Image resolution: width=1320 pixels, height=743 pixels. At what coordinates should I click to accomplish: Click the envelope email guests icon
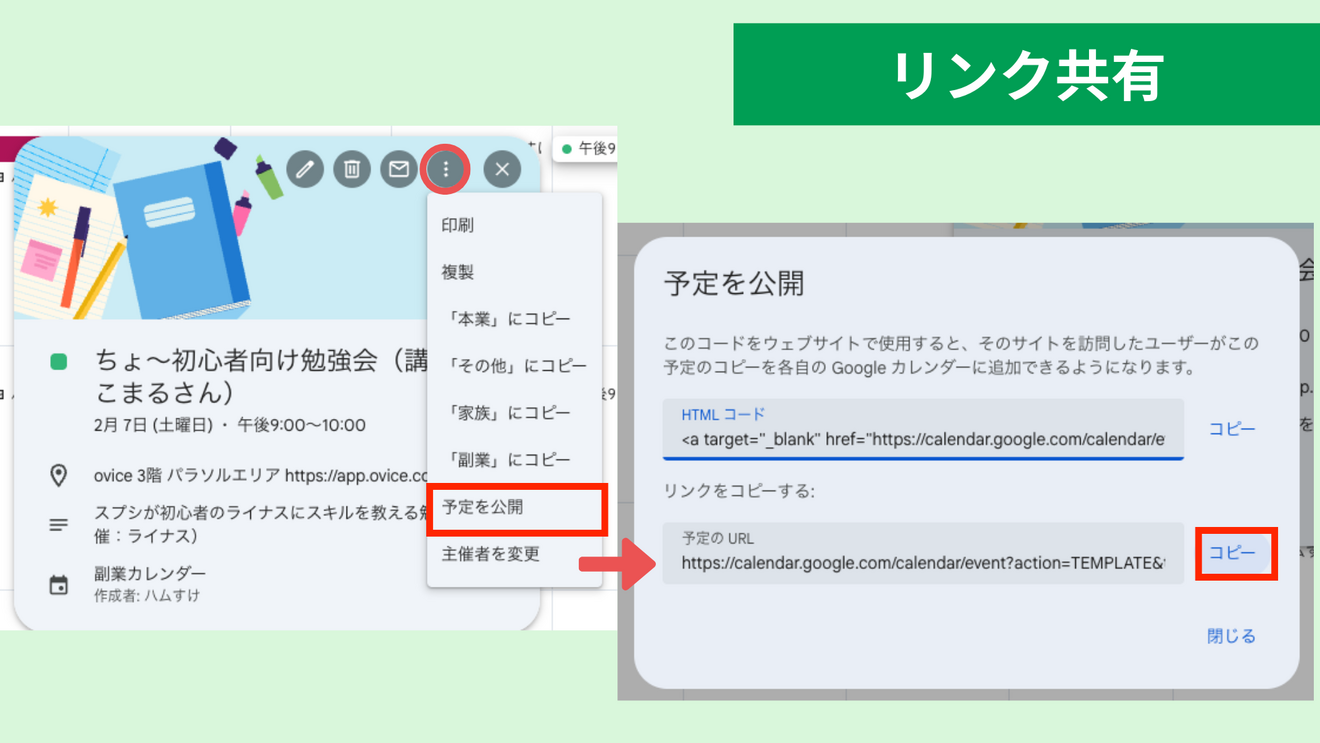[399, 169]
